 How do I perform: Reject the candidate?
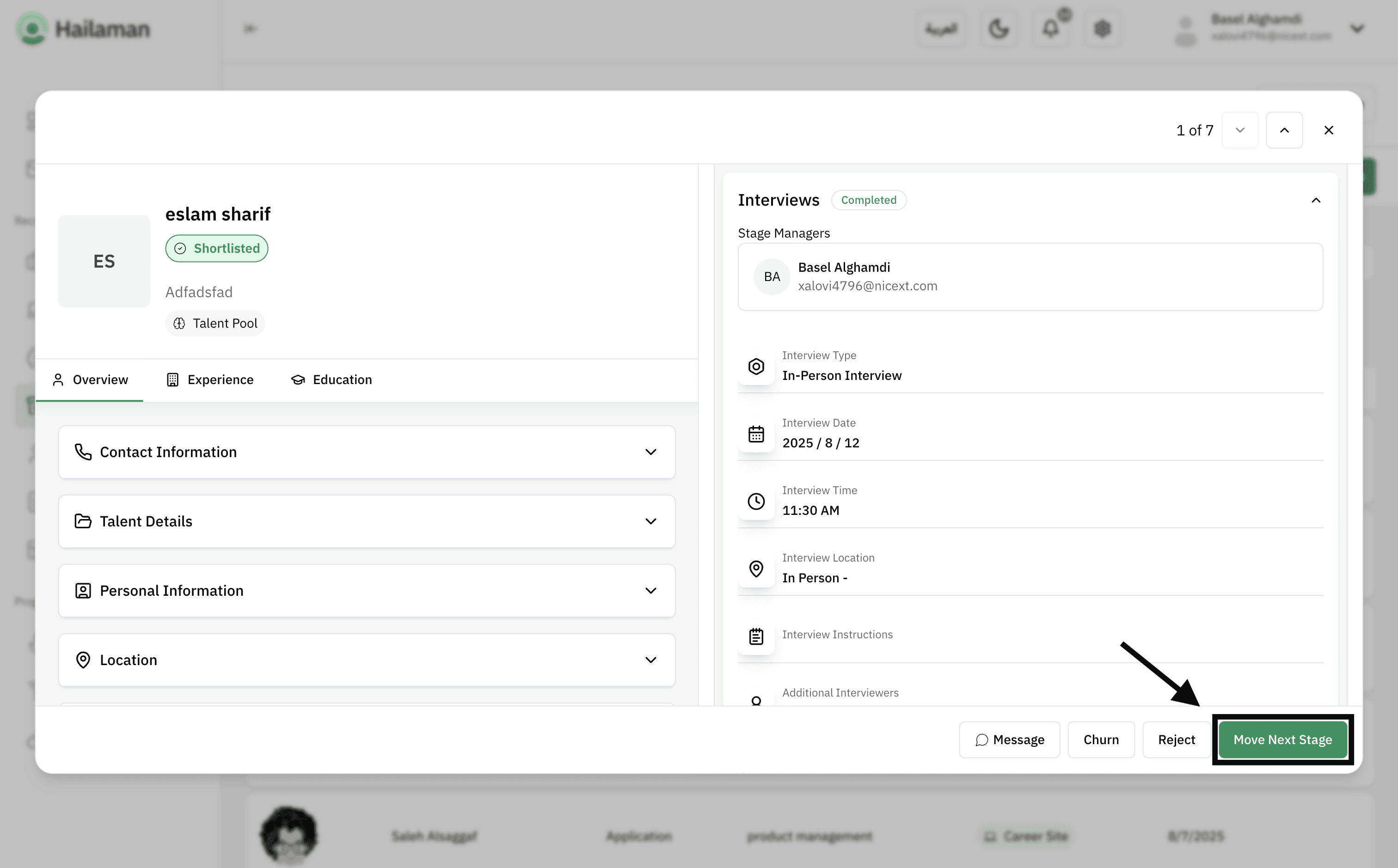click(1176, 740)
